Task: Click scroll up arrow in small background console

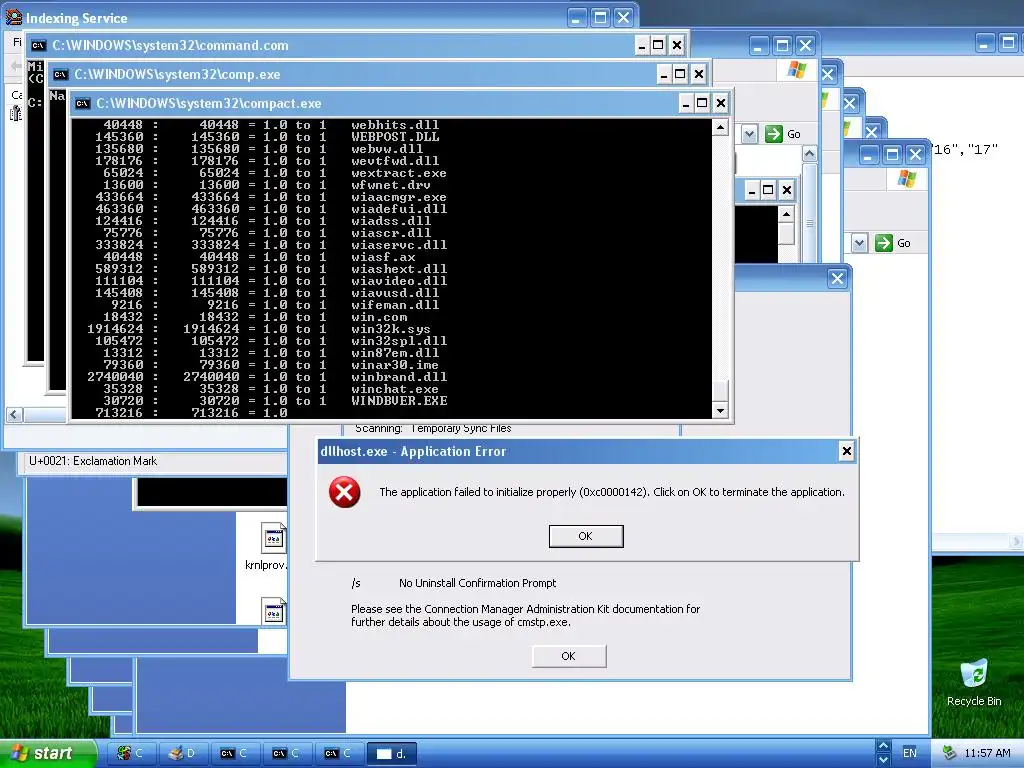Action: pos(786,214)
